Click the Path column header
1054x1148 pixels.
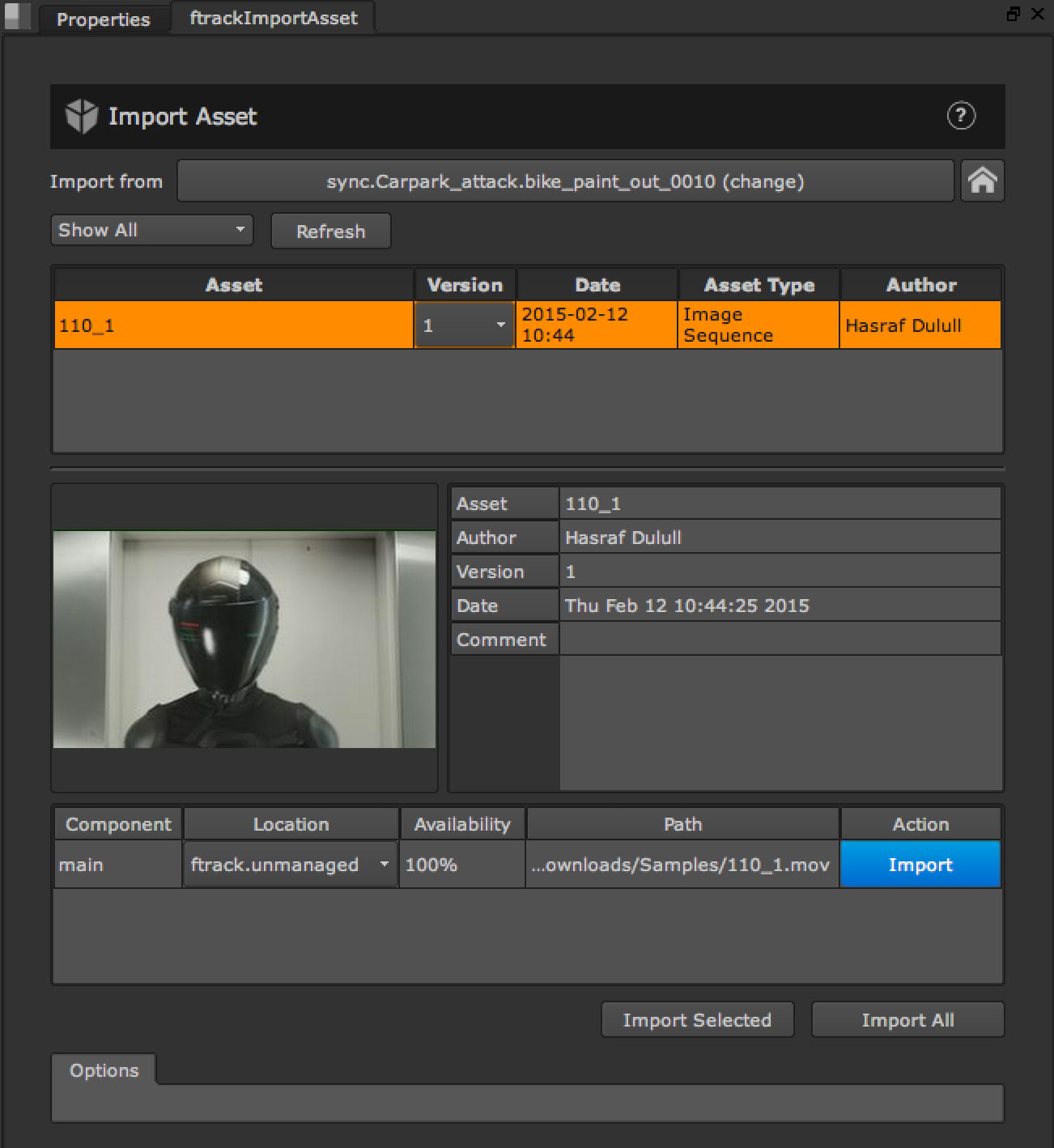point(682,824)
